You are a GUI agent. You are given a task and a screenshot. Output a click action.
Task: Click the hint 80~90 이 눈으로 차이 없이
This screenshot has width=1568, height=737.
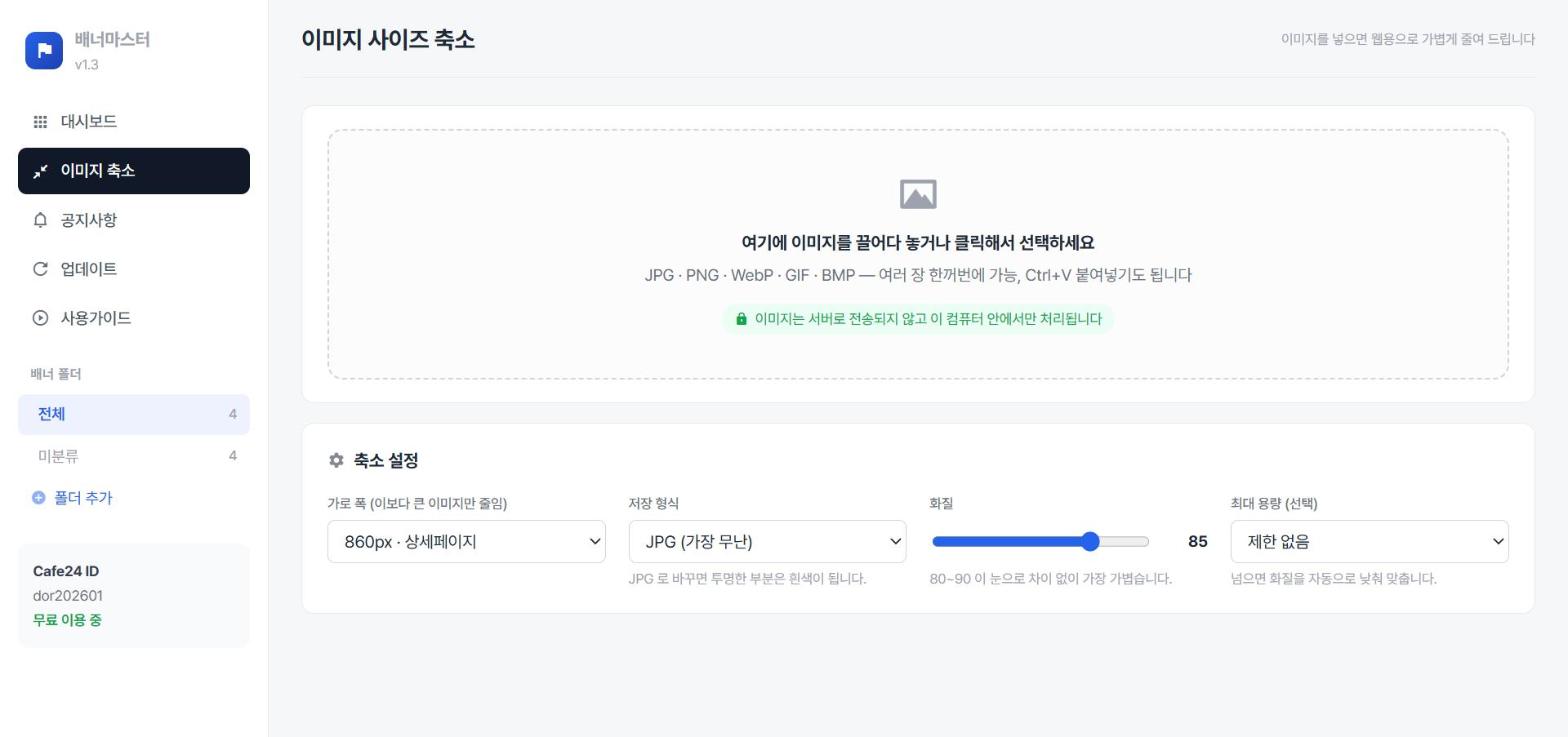tap(1051, 578)
